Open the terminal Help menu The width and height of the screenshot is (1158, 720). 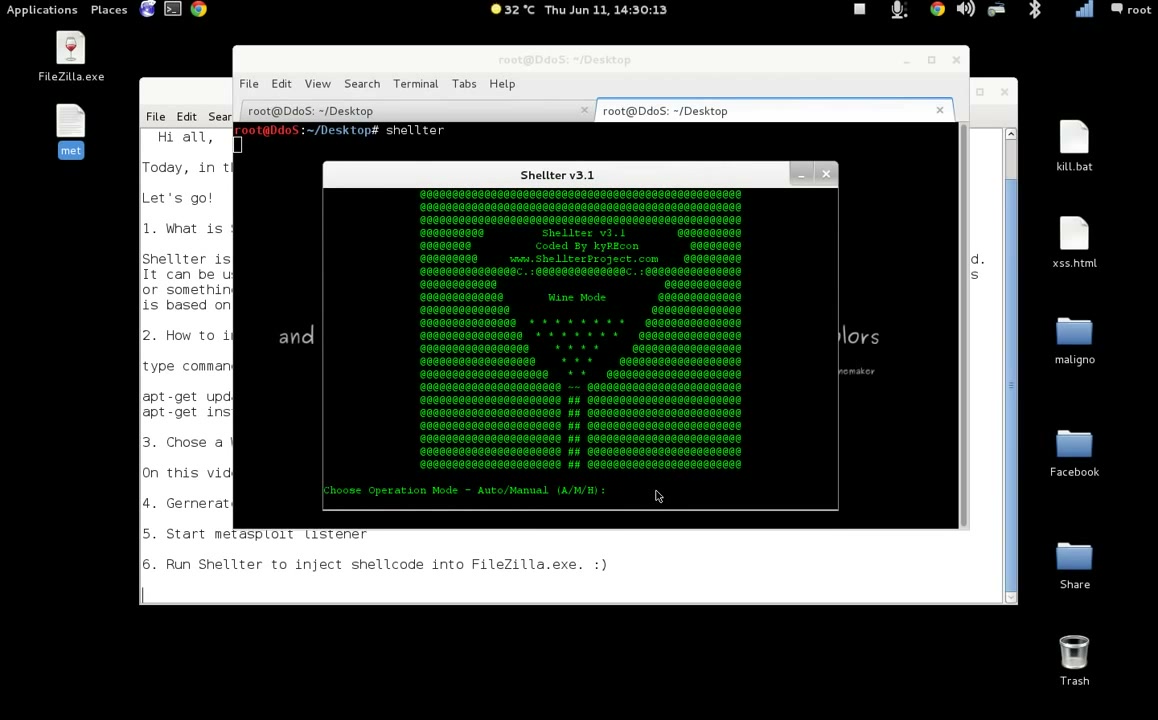point(502,83)
